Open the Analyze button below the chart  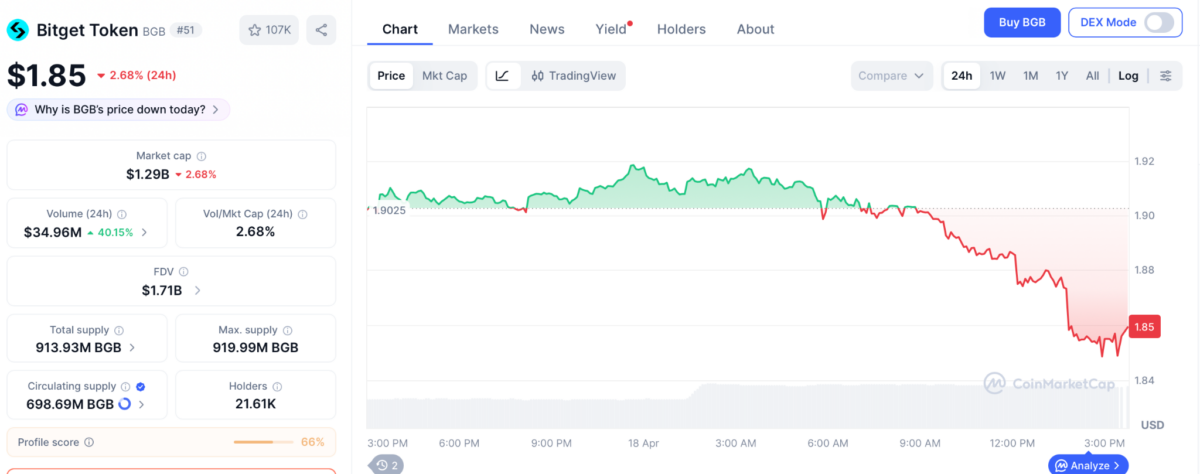[x=1088, y=465]
